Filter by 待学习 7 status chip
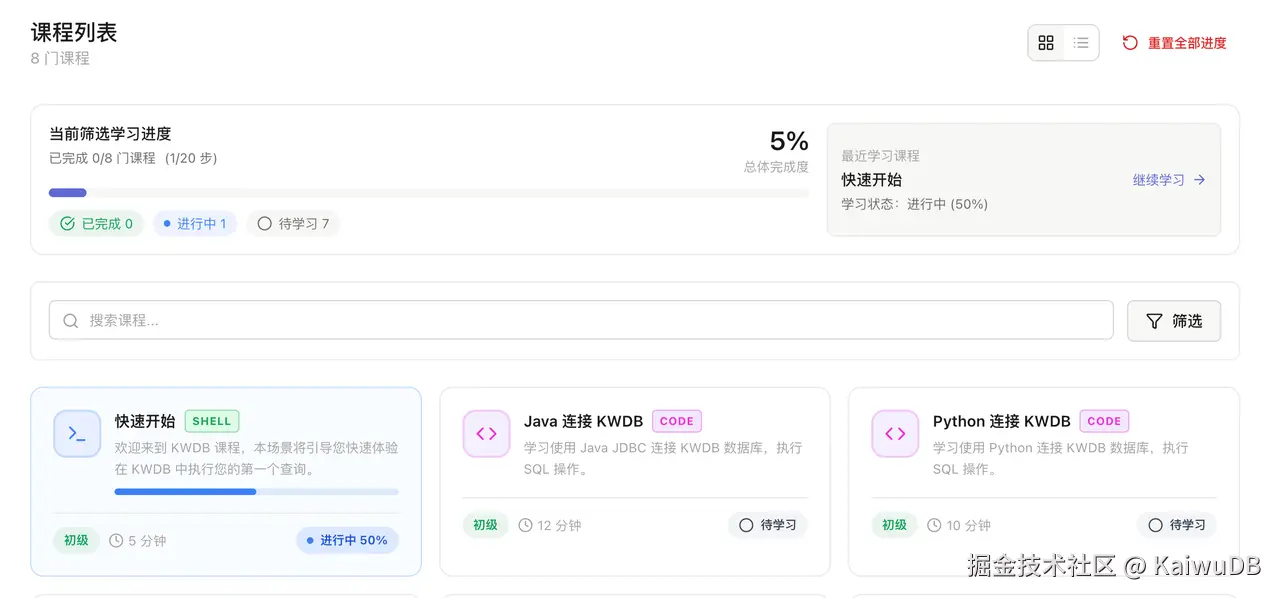The height and width of the screenshot is (598, 1280). coord(293,224)
